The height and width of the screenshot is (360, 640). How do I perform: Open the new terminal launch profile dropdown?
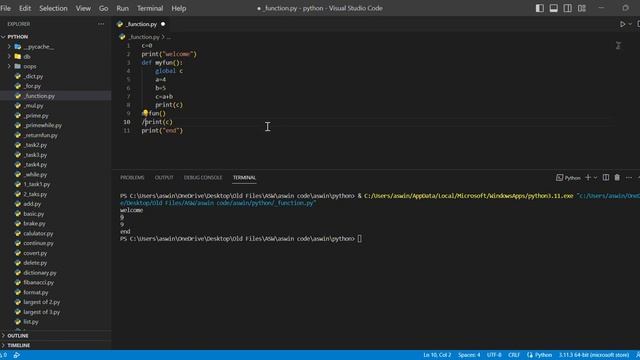point(595,178)
